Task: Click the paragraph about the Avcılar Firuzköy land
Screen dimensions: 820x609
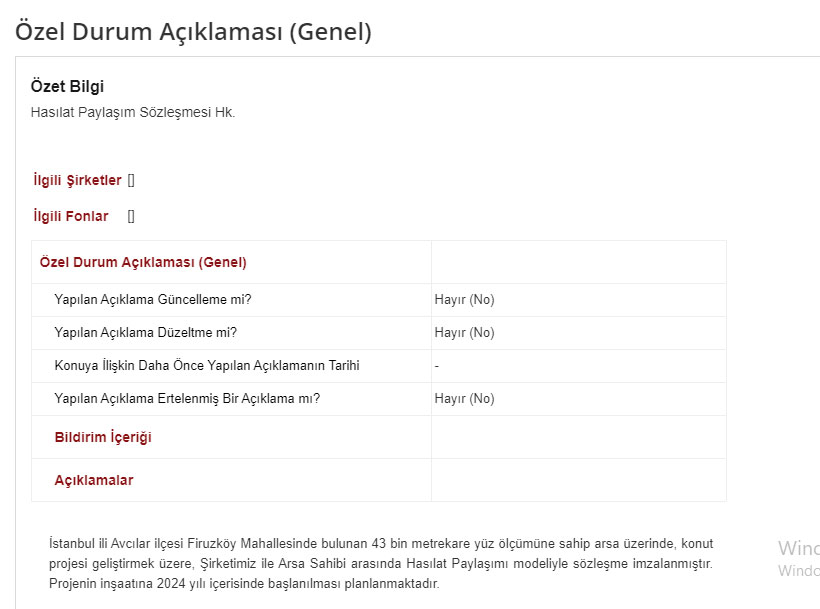Action: (x=381, y=564)
